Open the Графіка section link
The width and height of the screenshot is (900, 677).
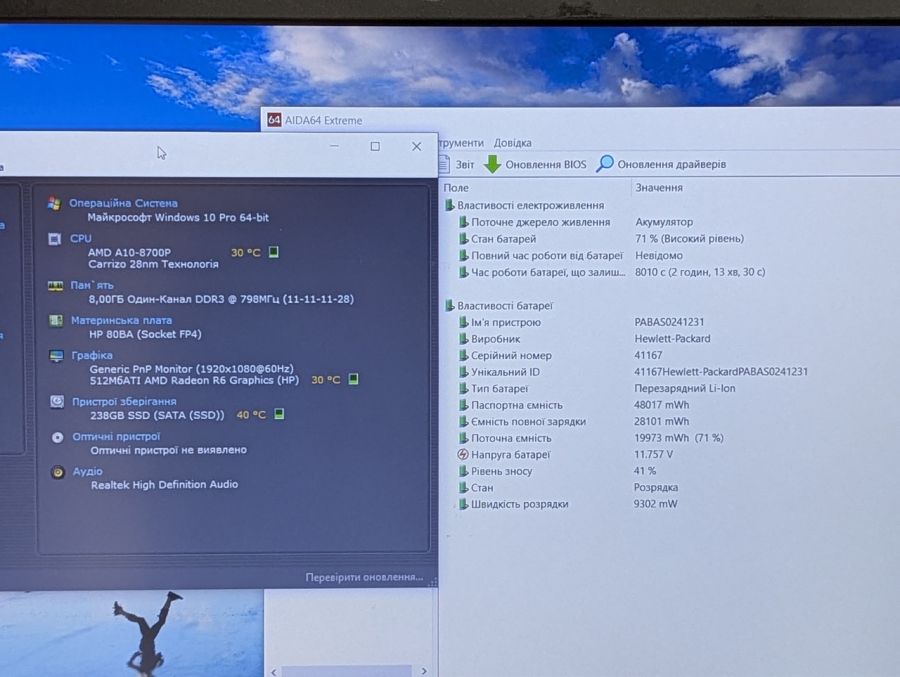(x=92, y=355)
